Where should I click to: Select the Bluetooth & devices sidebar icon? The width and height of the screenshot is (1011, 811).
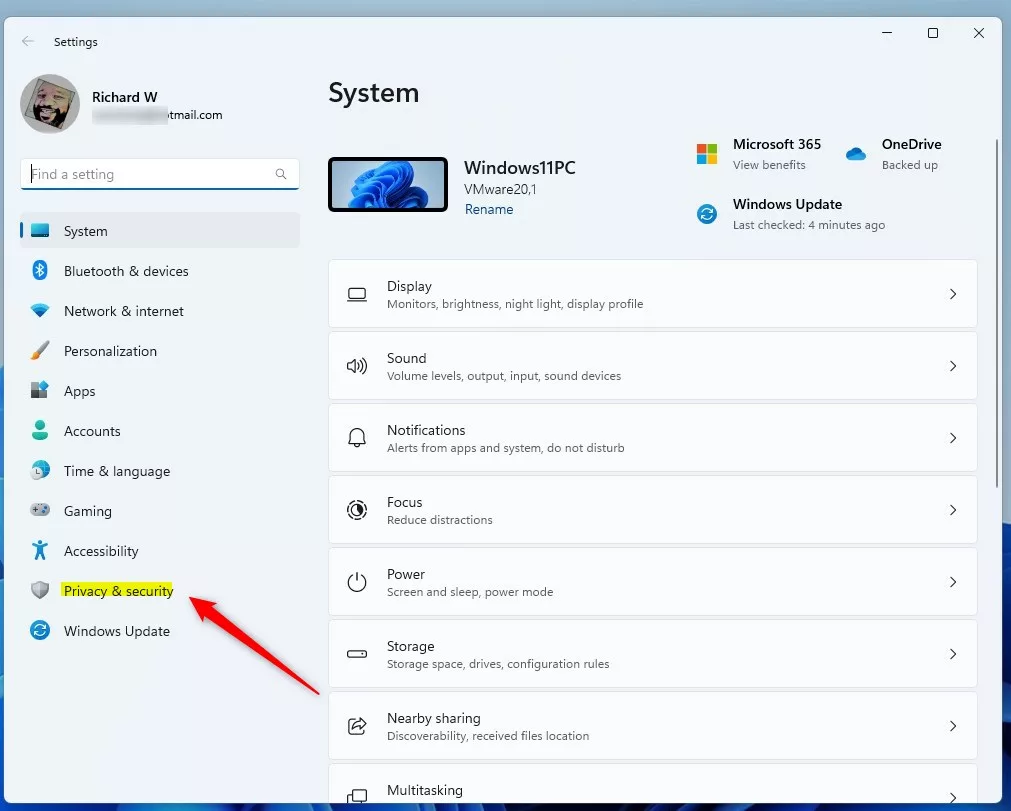coord(39,271)
